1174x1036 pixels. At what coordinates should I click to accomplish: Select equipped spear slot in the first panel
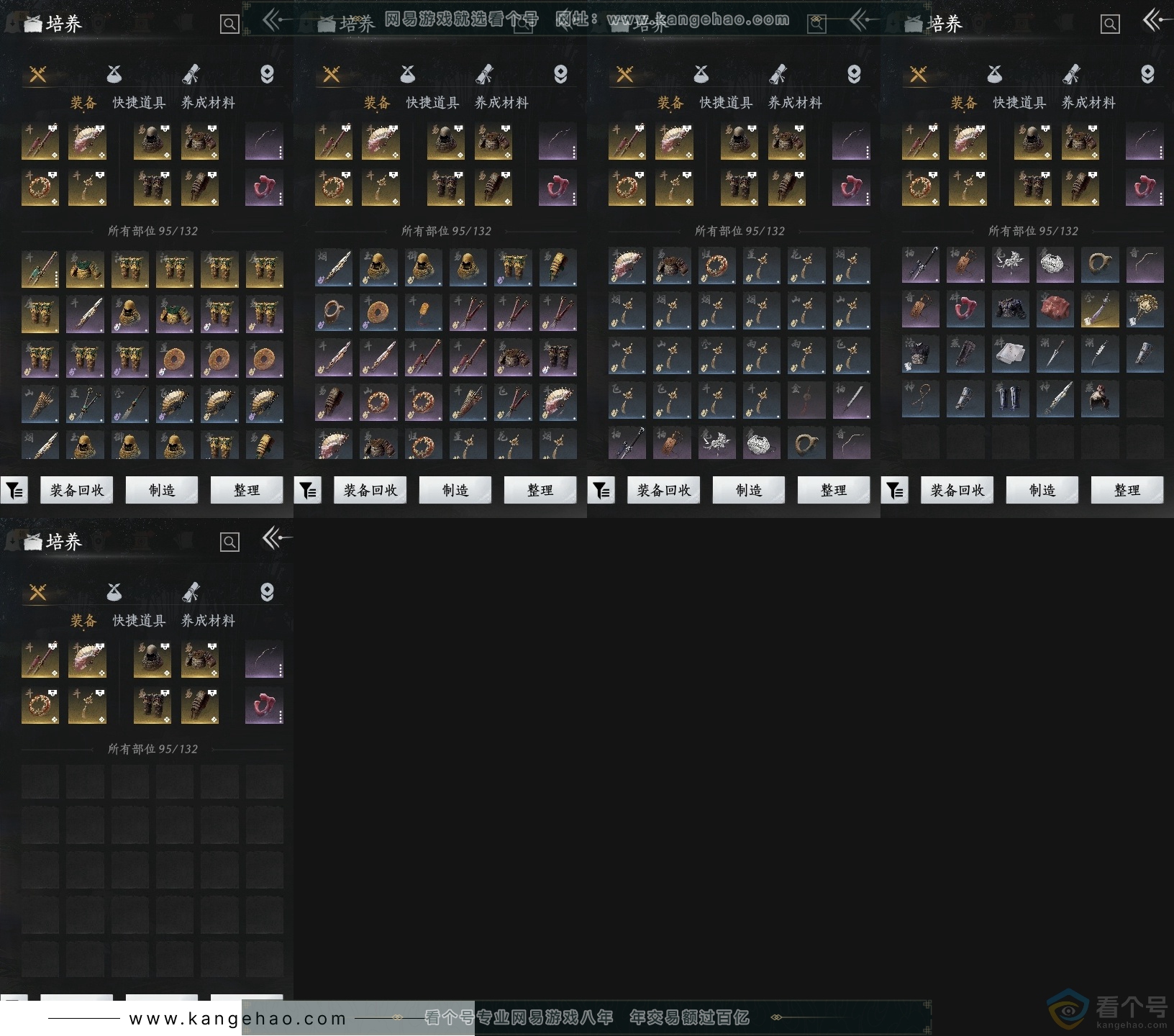[40, 142]
